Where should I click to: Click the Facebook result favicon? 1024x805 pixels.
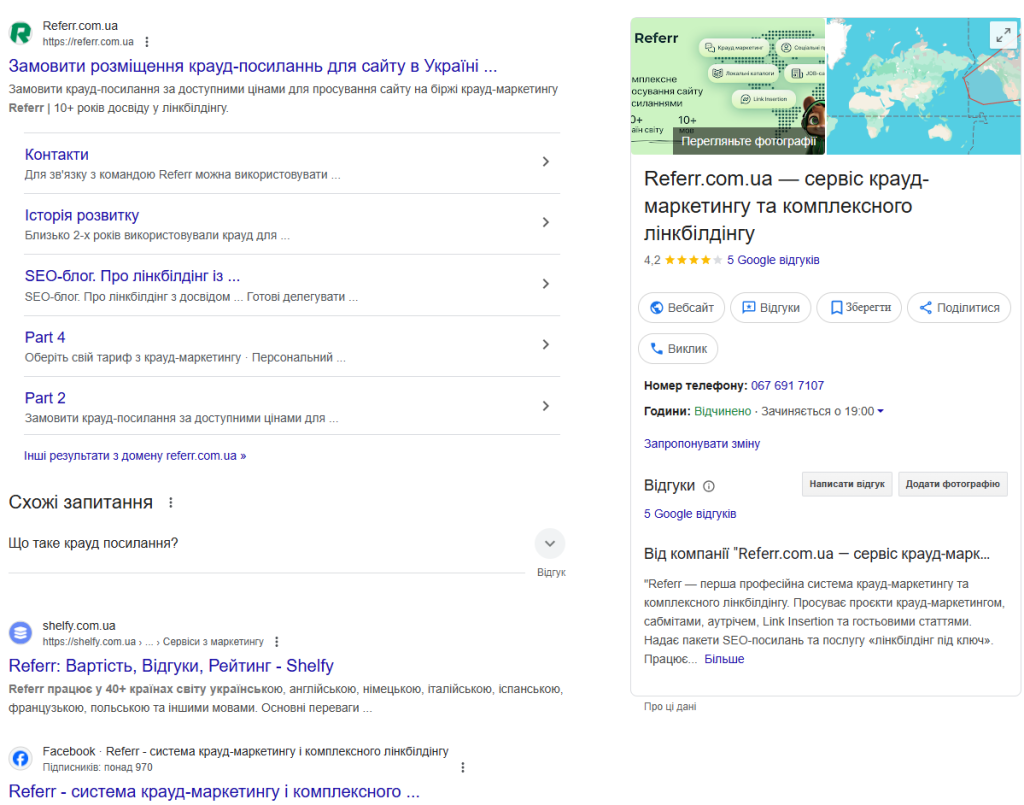click(x=20, y=758)
